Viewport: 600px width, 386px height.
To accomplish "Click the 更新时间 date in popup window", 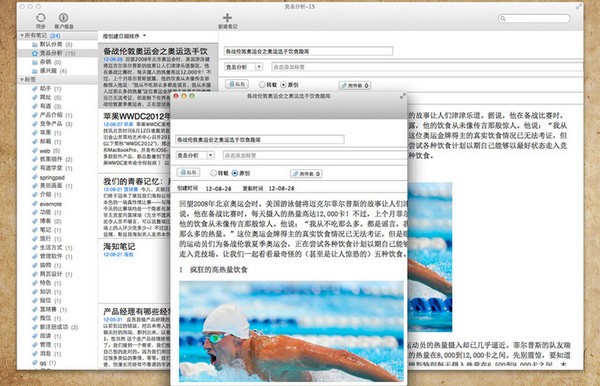I will [x=281, y=189].
